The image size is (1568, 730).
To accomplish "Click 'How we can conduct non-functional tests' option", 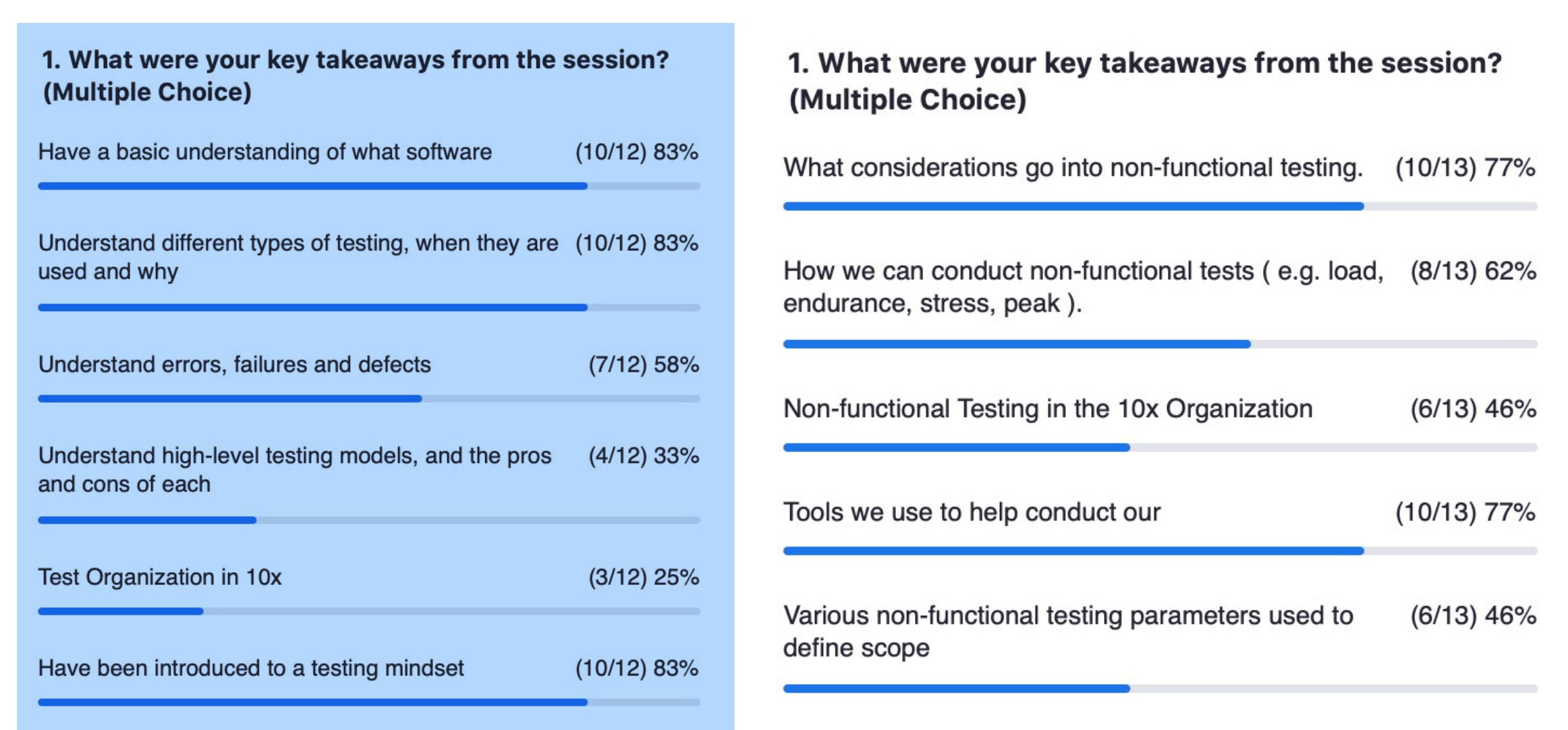I will point(1084,287).
